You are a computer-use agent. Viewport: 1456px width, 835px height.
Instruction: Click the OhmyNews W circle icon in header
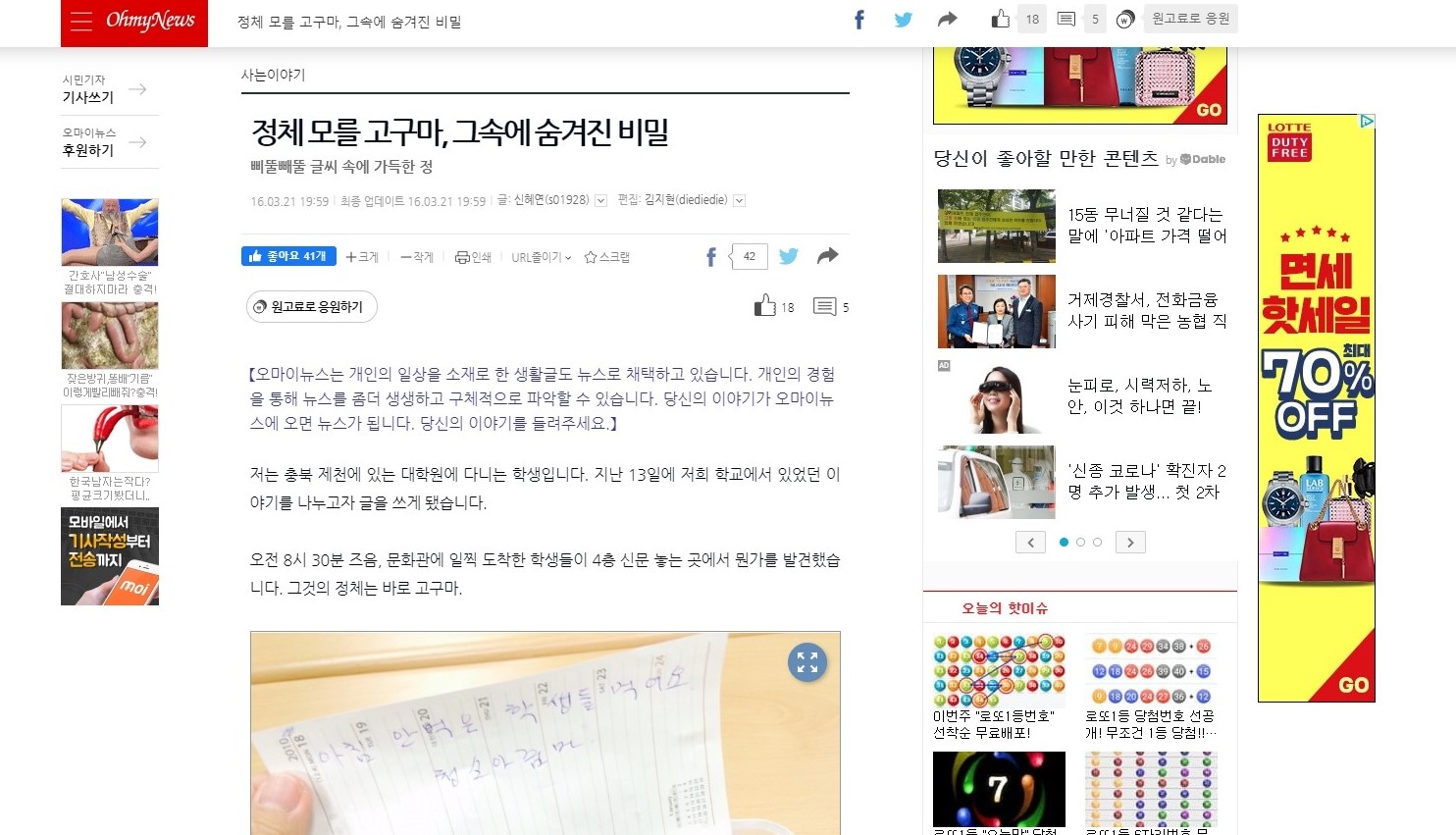[x=1125, y=19]
